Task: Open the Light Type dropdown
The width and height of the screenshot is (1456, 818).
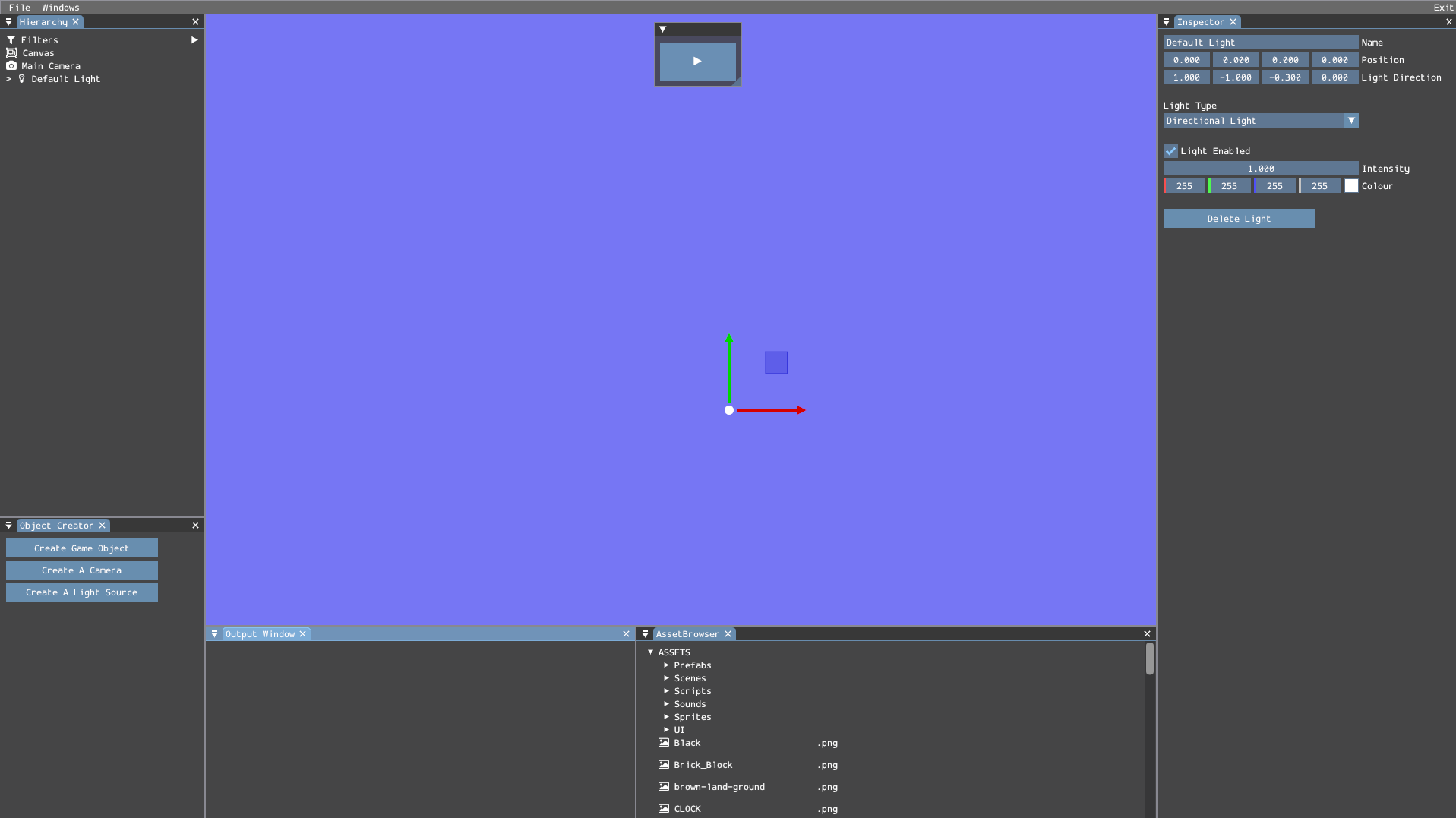Action: pyautogui.click(x=1261, y=120)
